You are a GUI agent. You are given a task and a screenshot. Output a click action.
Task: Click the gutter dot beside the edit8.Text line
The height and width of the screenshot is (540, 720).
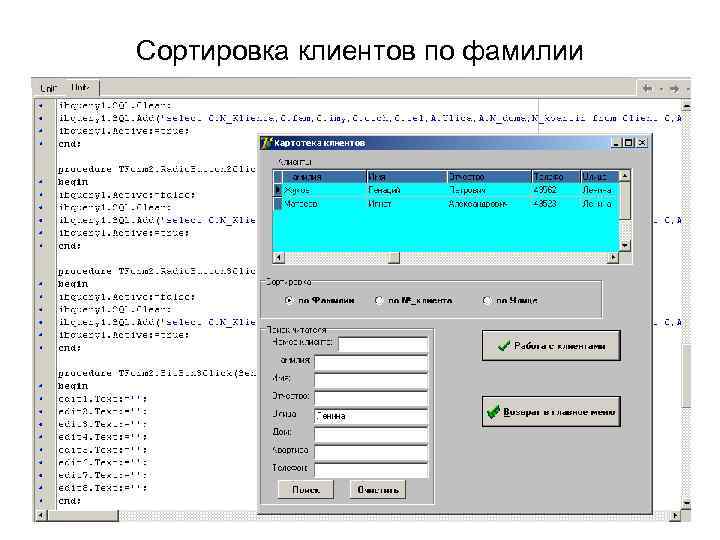[x=41, y=488]
